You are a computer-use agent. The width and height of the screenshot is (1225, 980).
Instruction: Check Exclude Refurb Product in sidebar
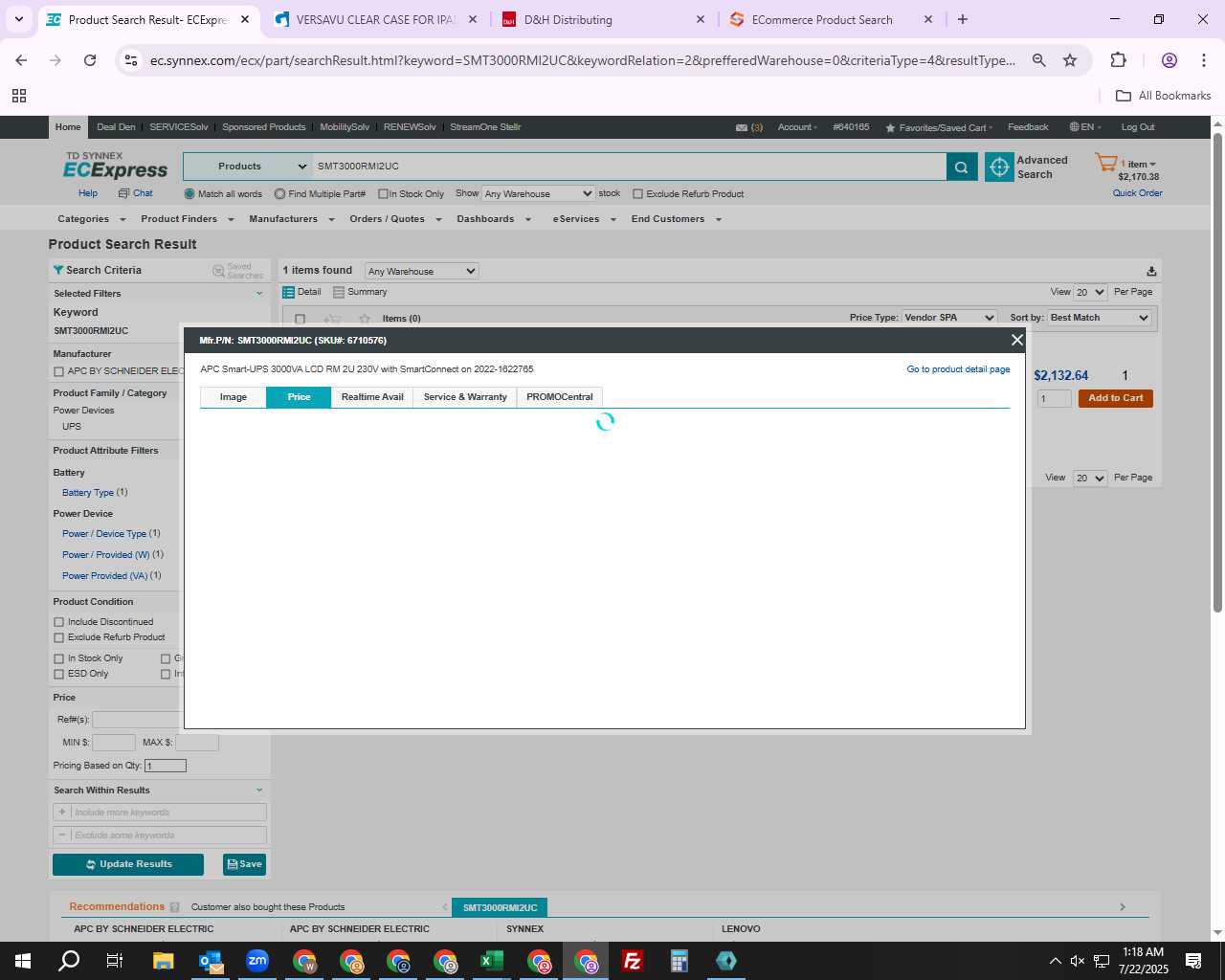[58, 637]
